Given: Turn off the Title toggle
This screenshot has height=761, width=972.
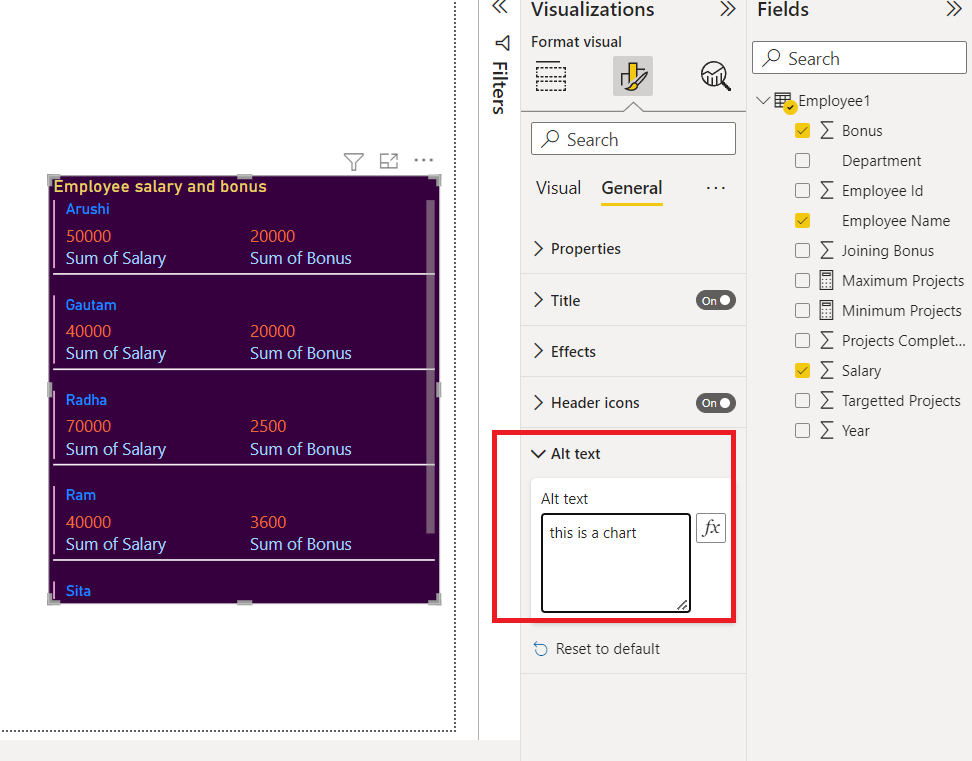Looking at the screenshot, I should 715,300.
